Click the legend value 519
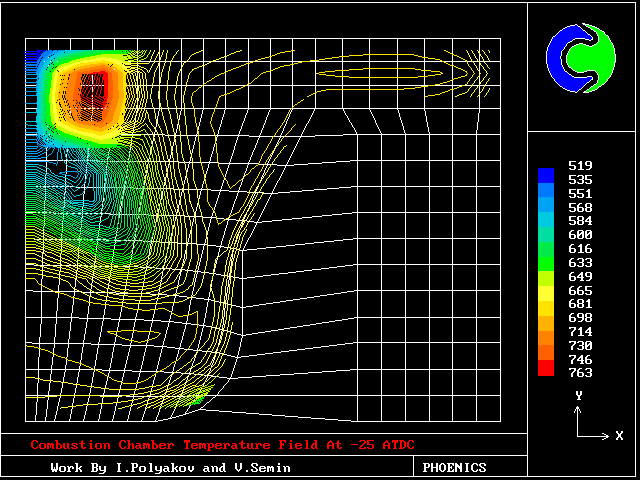Viewport: 640px width, 480px height. [x=580, y=165]
